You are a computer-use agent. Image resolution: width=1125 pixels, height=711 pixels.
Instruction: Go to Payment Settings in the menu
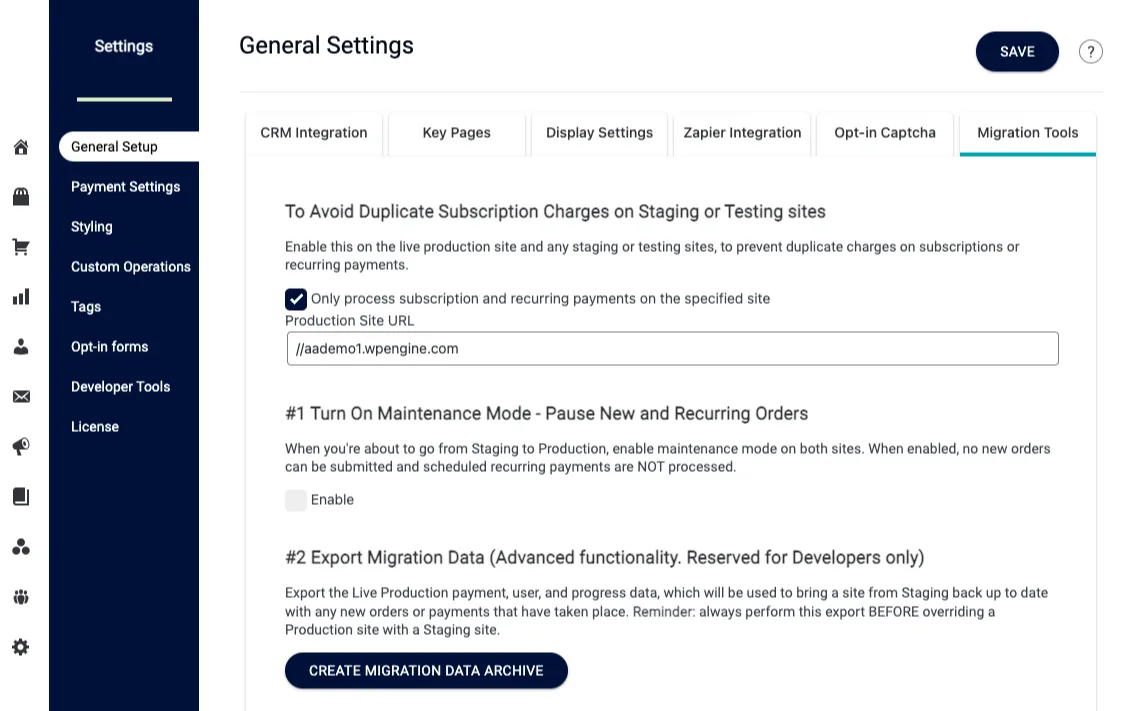(x=125, y=187)
